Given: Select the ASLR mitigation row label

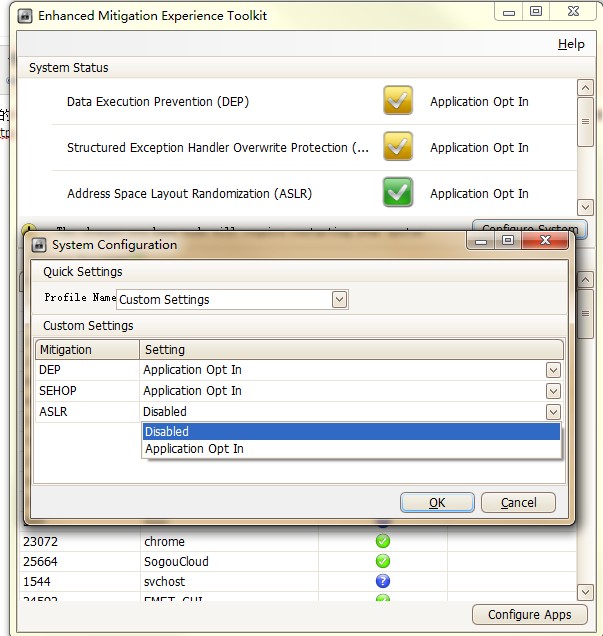Looking at the screenshot, I should pyautogui.click(x=53, y=412).
